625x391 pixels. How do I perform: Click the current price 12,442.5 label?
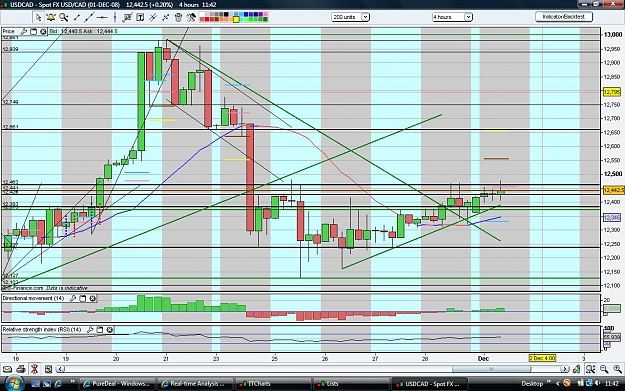(x=614, y=190)
